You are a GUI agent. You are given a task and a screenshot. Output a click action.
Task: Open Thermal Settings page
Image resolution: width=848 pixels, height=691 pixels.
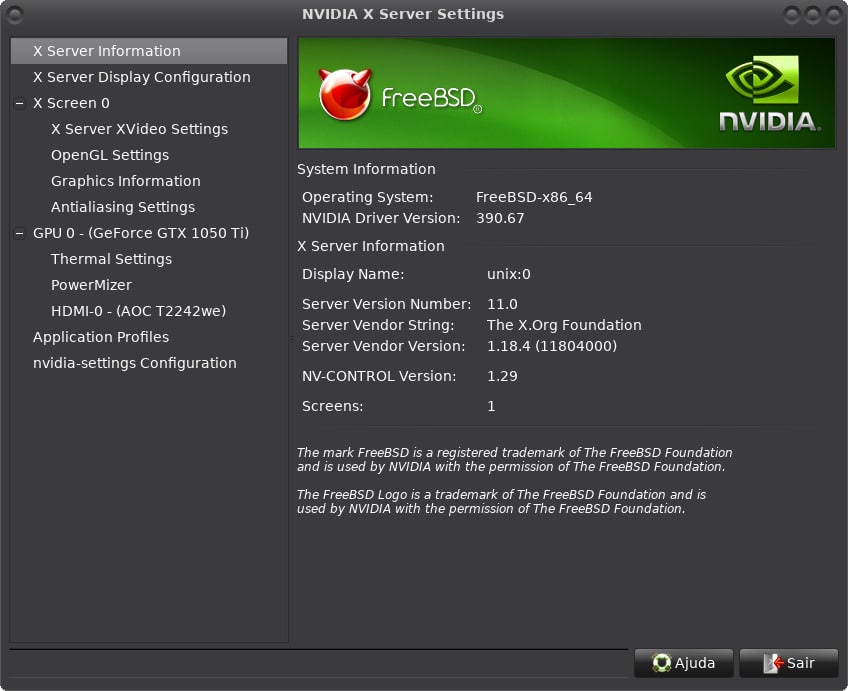pyautogui.click(x=111, y=259)
